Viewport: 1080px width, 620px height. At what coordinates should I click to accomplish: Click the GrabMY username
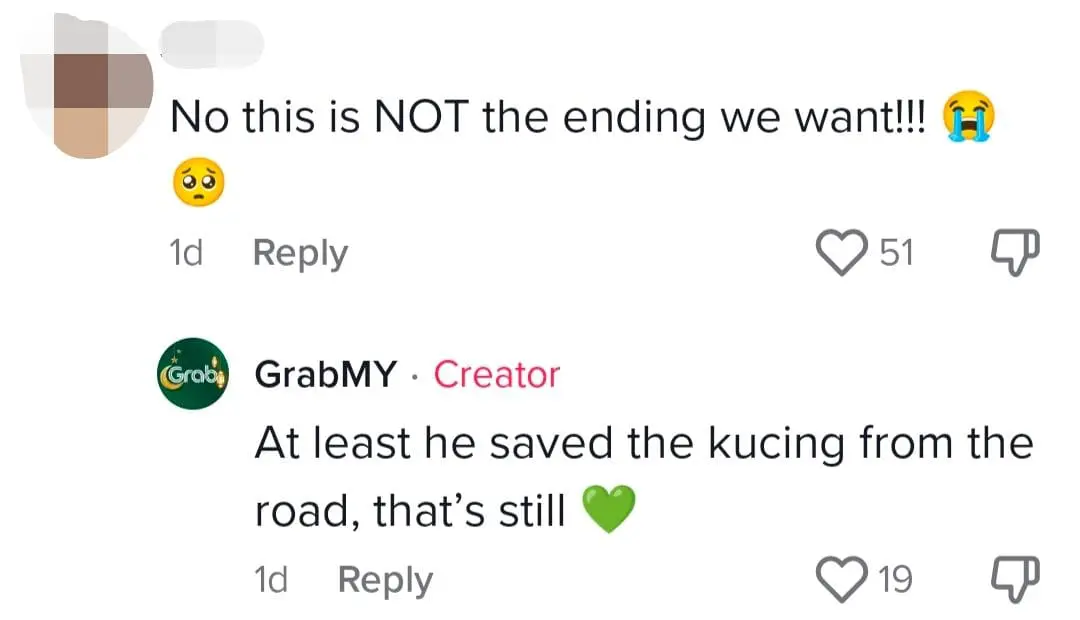(324, 375)
